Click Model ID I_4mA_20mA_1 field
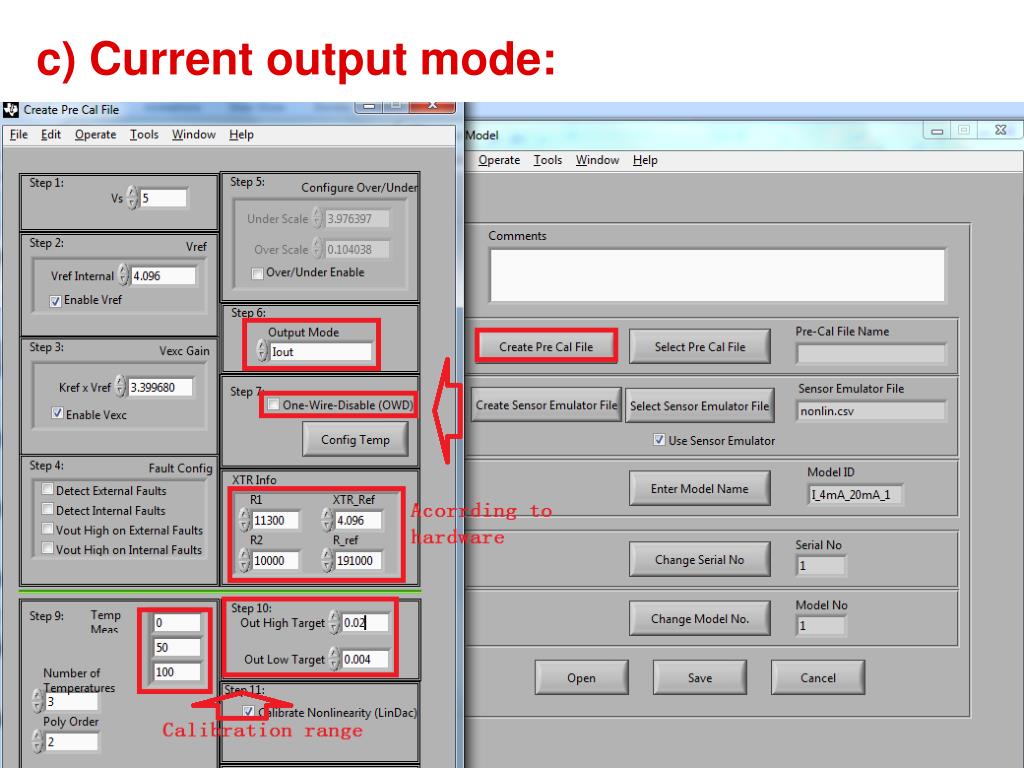Screen dimensions: 1024x768 point(855,494)
